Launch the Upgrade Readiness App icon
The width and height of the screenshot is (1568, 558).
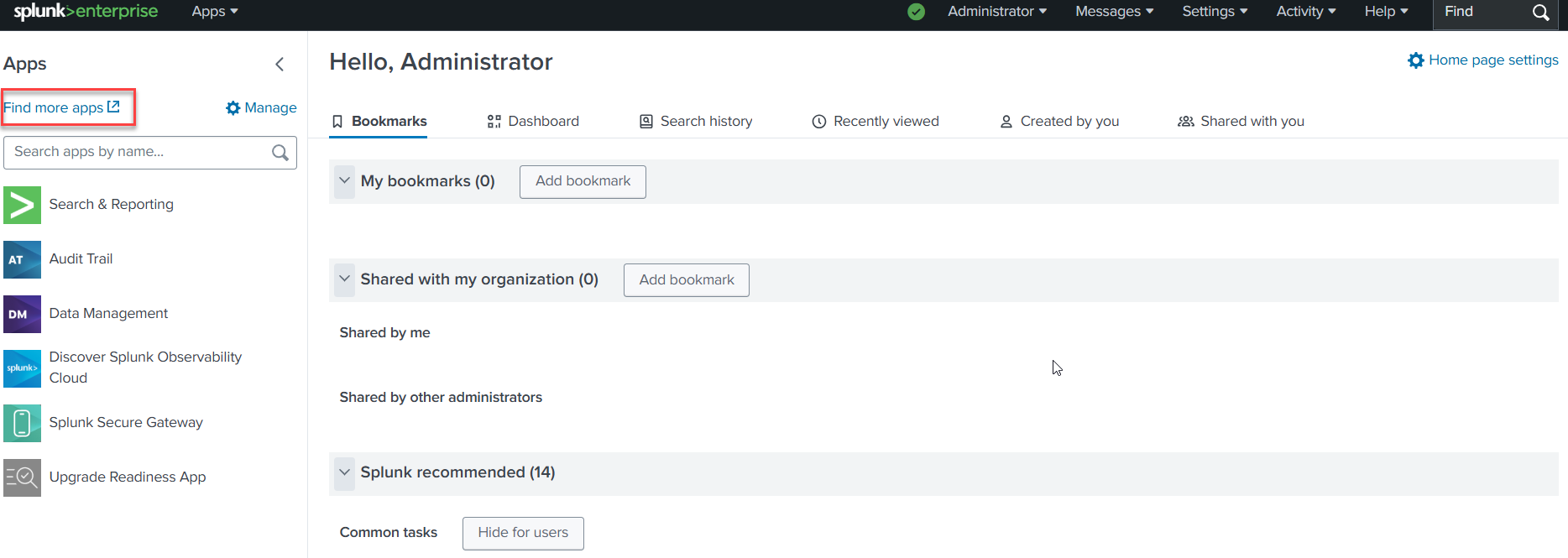(22, 477)
